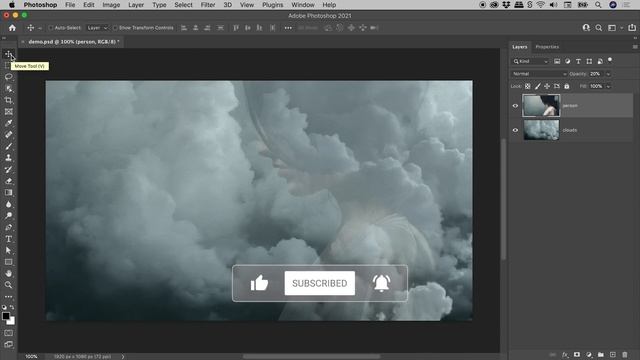
Task: Expand the status bar info arrow
Action: 123,356
